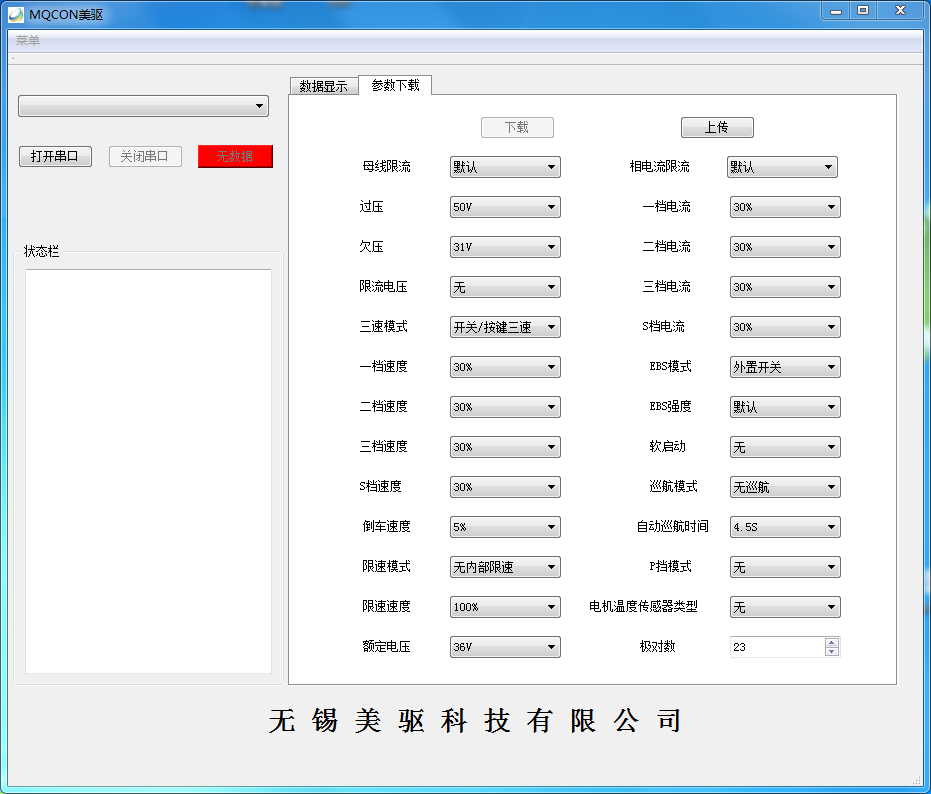Viewport: 931px width, 794px height.
Task: Click the 上传 button
Action: pyautogui.click(x=716, y=127)
